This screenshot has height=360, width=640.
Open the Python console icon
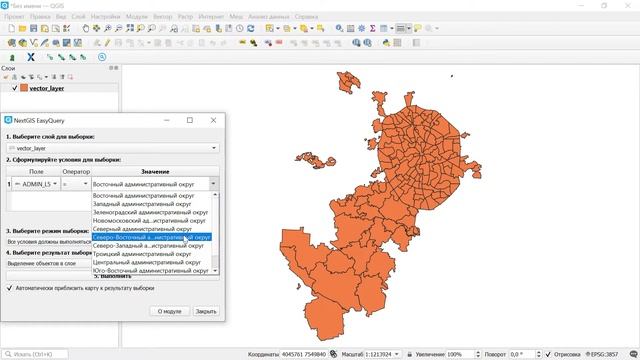click(x=386, y=42)
